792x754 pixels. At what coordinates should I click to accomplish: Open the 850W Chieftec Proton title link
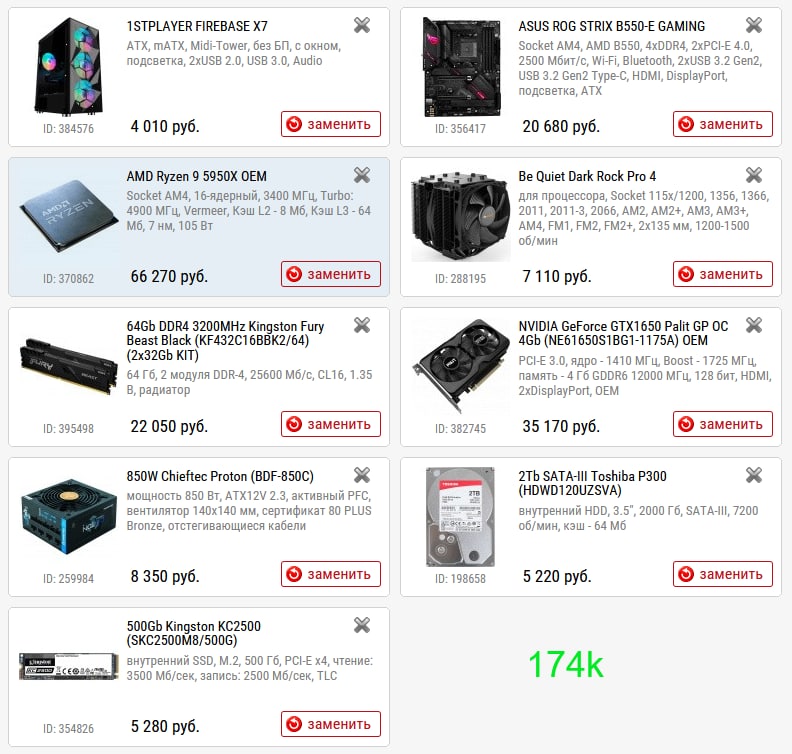[220, 476]
